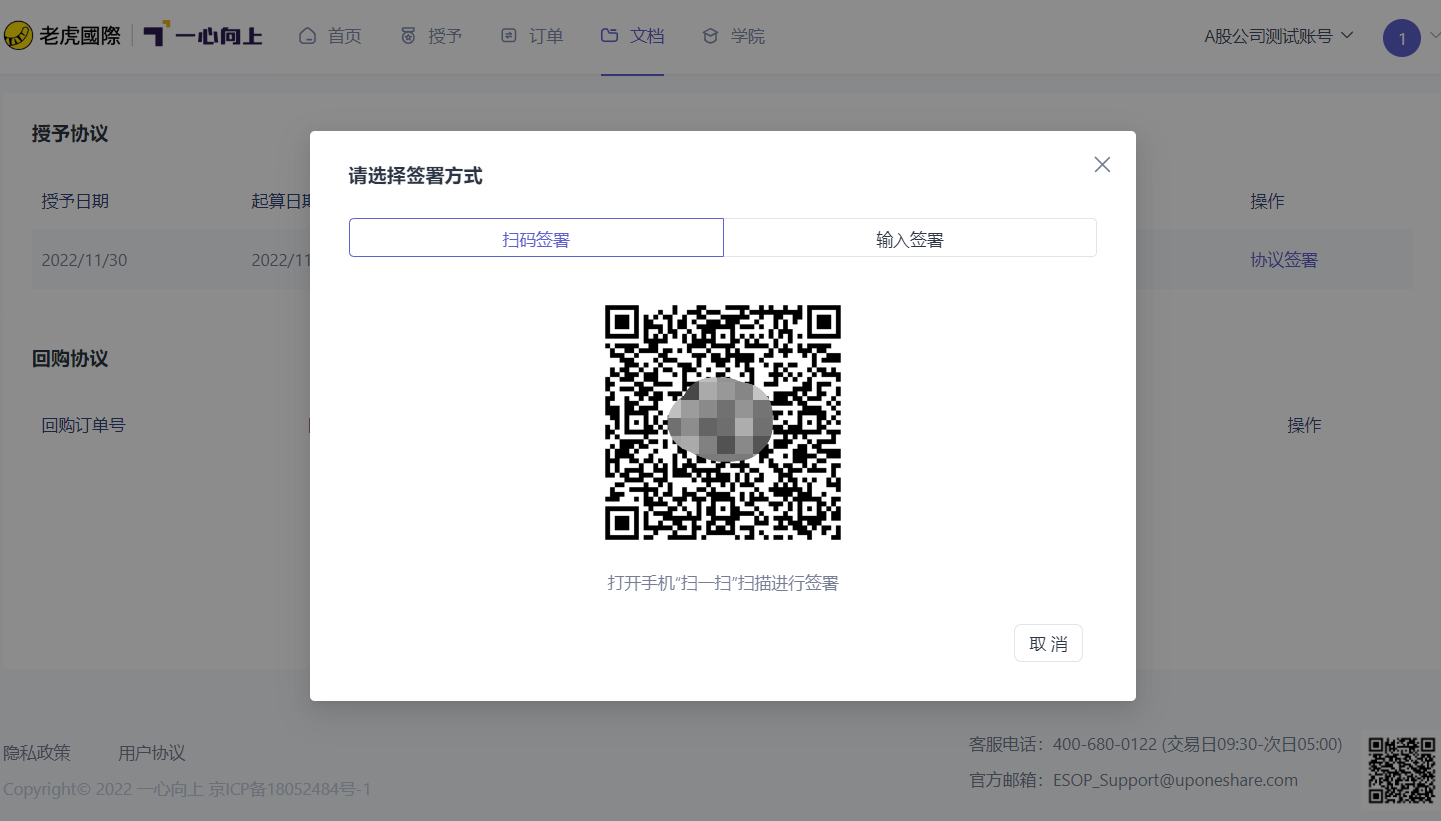
Task: Click the order icon beside 订单
Action: [509, 36]
